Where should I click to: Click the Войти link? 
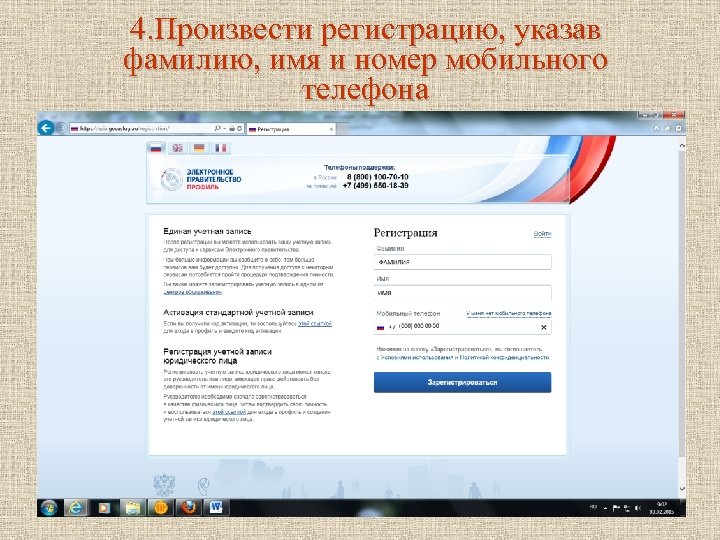point(542,234)
